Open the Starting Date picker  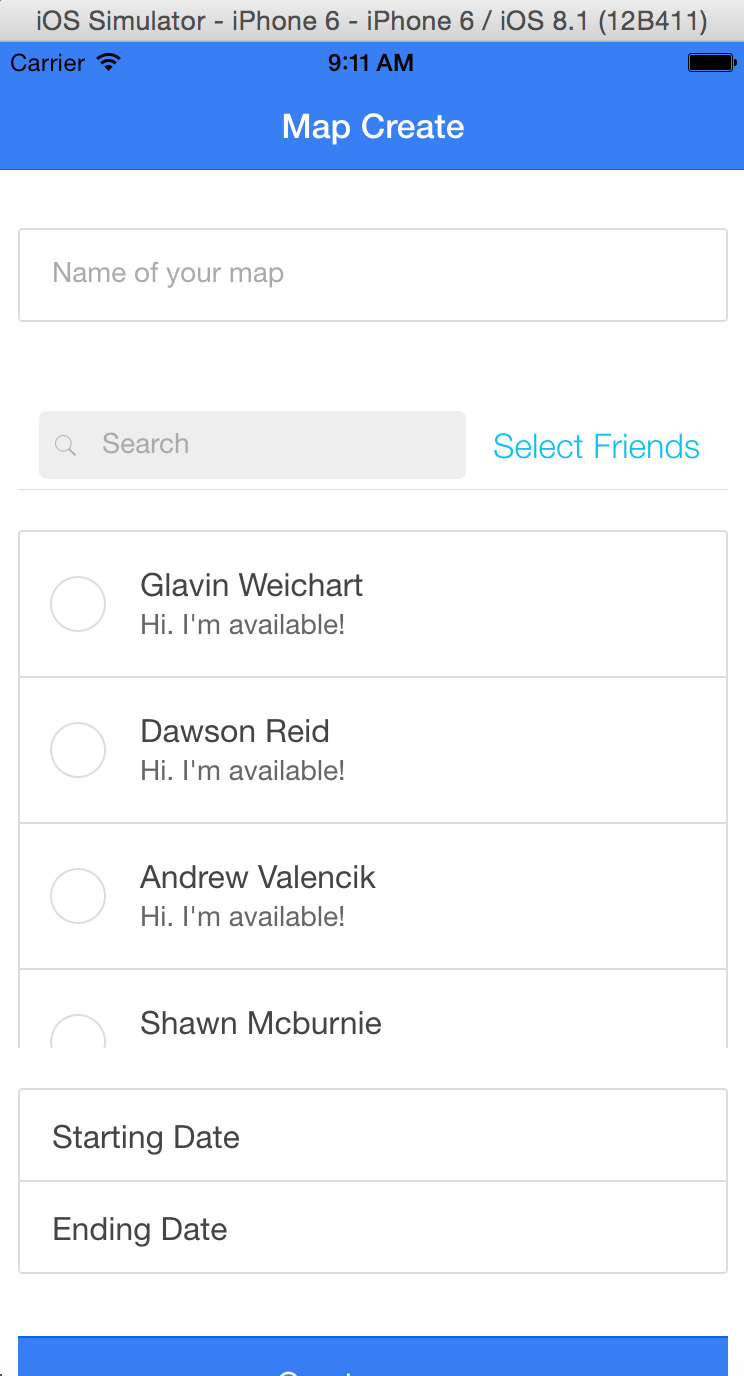click(x=372, y=1136)
